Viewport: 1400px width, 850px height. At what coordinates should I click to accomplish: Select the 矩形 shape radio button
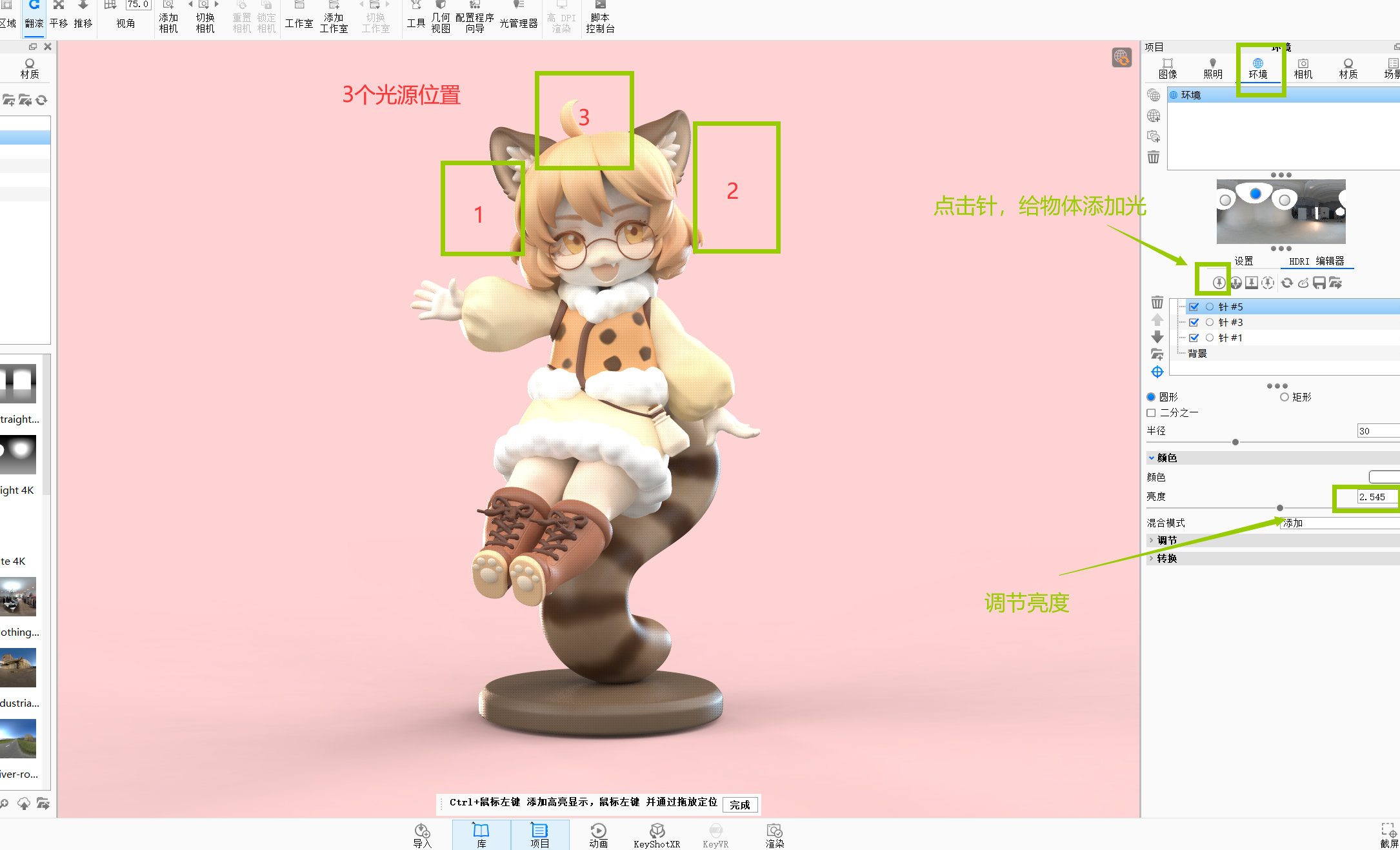(1284, 397)
